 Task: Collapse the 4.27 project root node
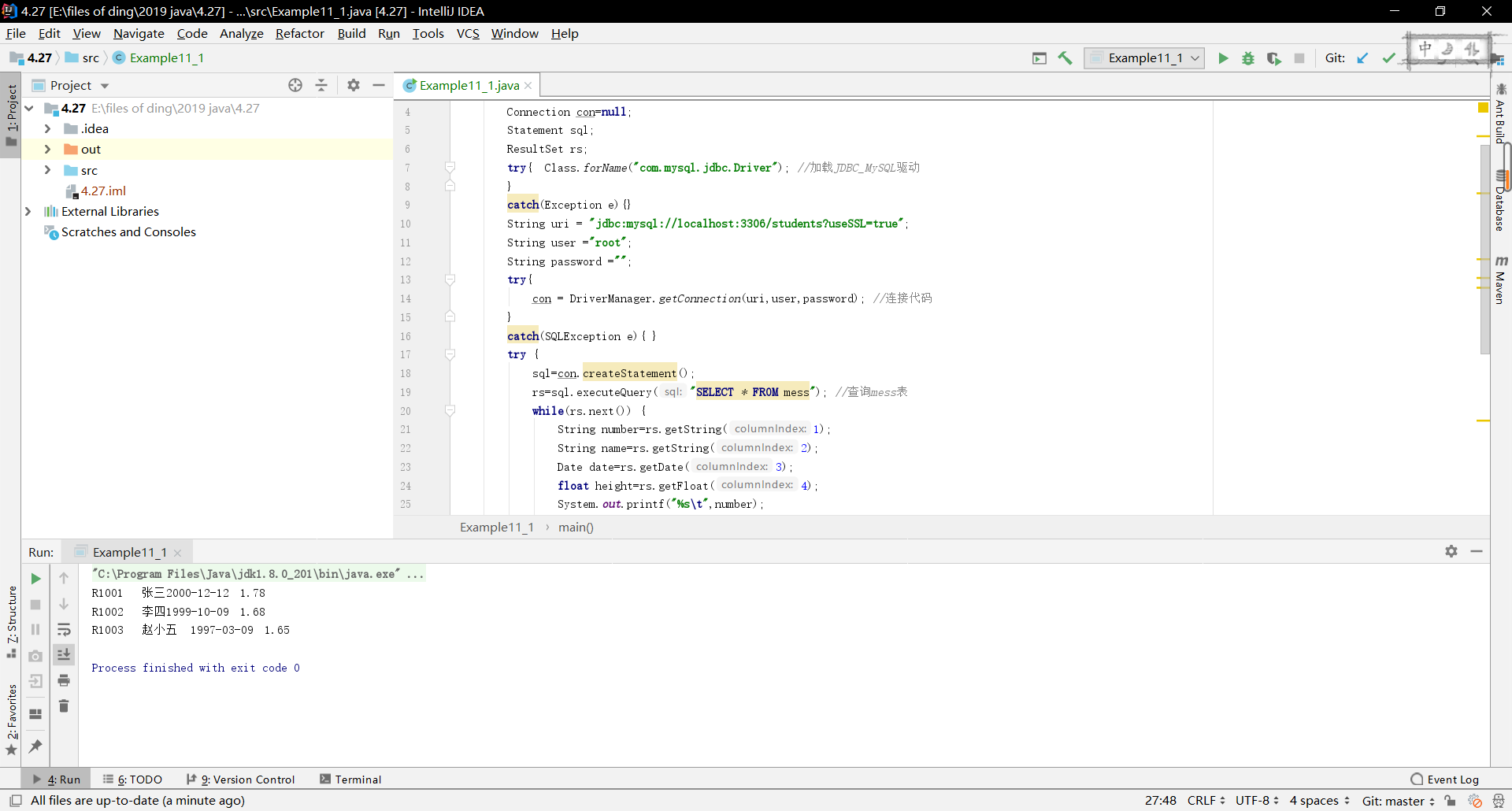pos(29,108)
